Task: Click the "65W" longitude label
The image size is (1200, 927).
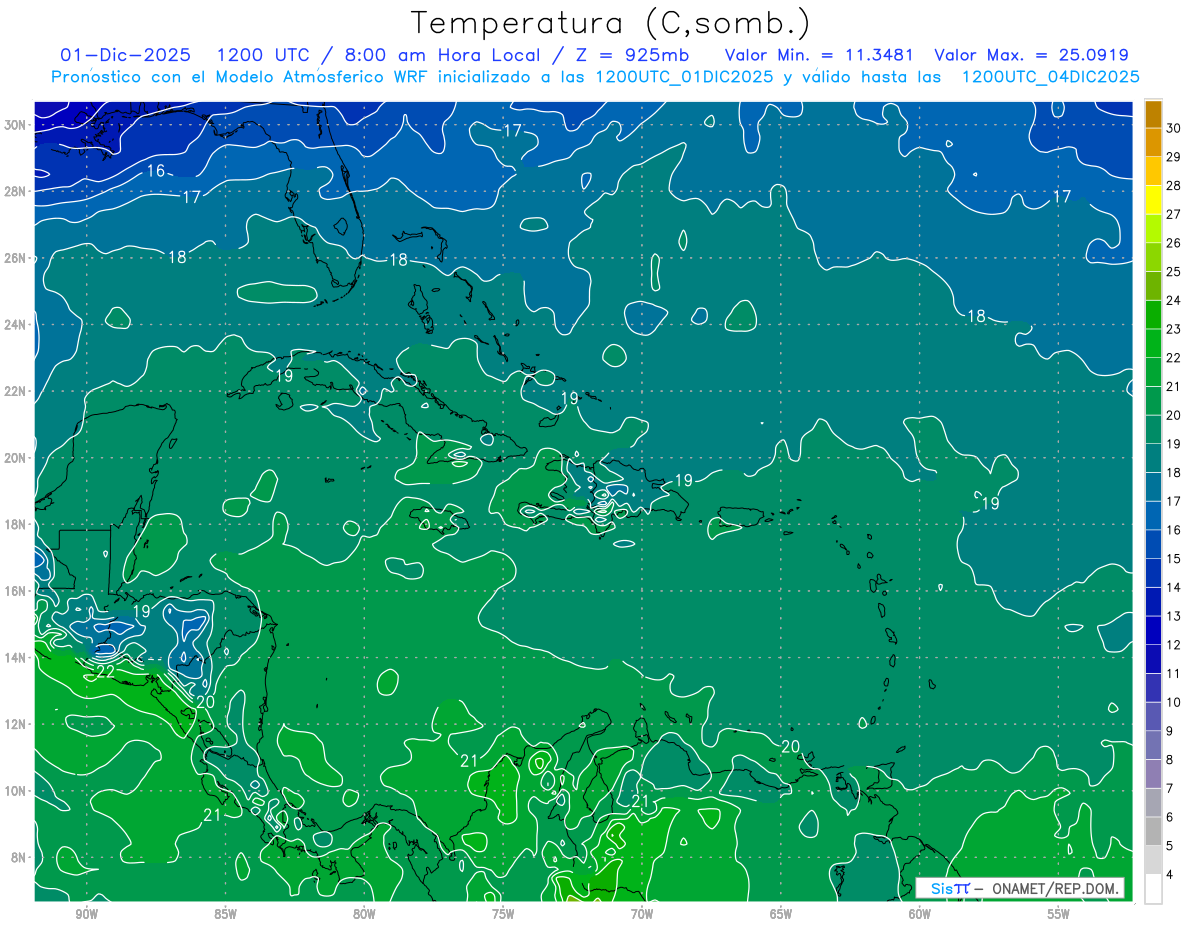Action: (x=781, y=914)
